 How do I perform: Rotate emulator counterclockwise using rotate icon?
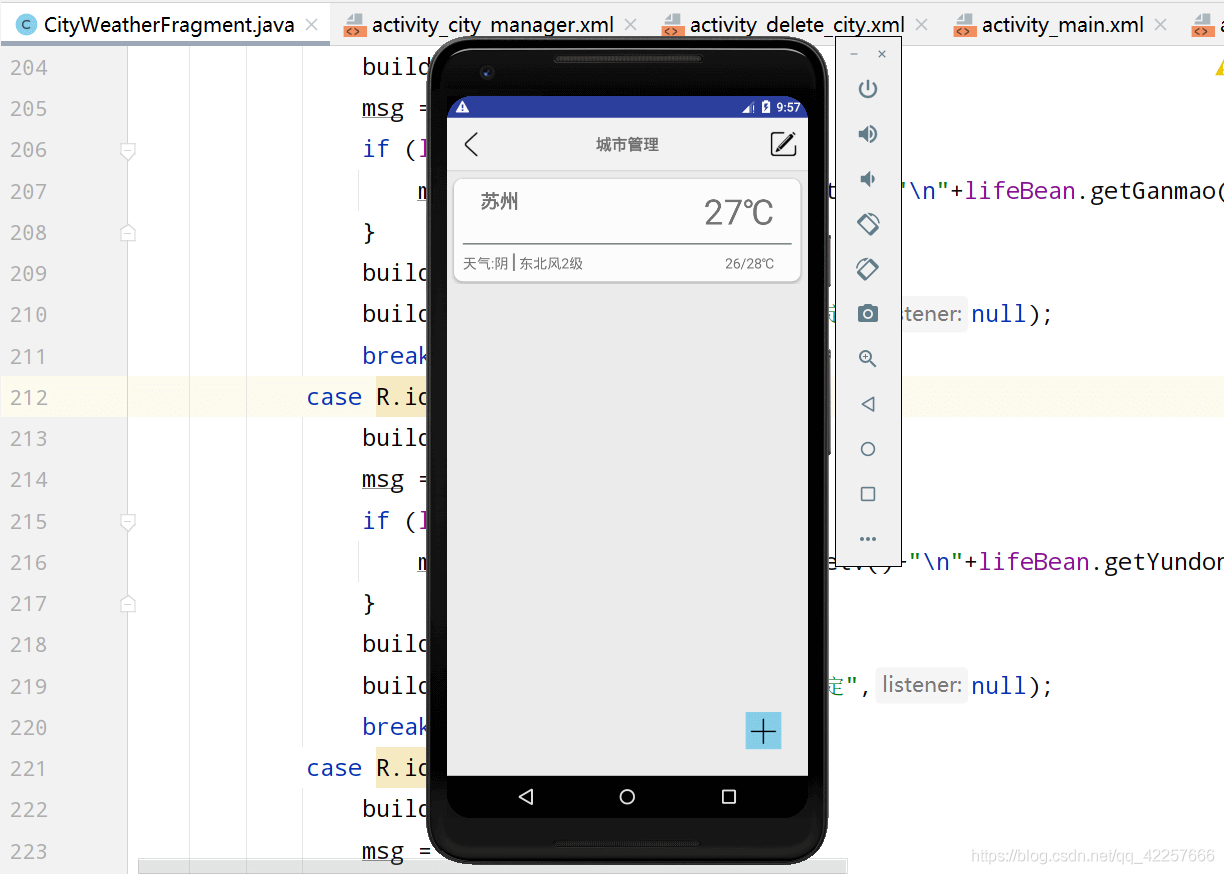tap(867, 223)
